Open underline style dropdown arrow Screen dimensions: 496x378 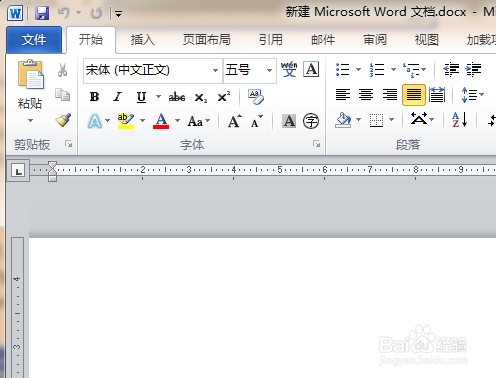[158, 97]
